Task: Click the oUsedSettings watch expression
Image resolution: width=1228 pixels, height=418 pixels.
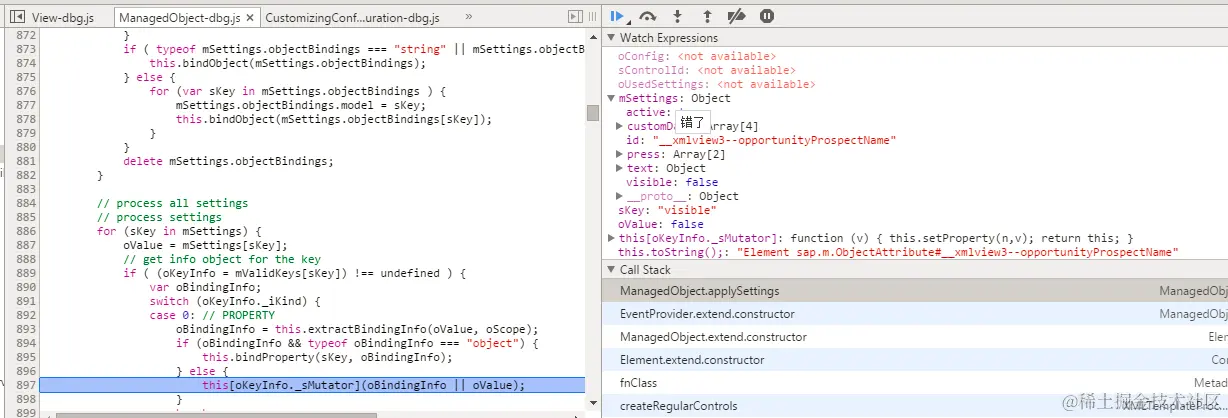Action: click(x=717, y=84)
